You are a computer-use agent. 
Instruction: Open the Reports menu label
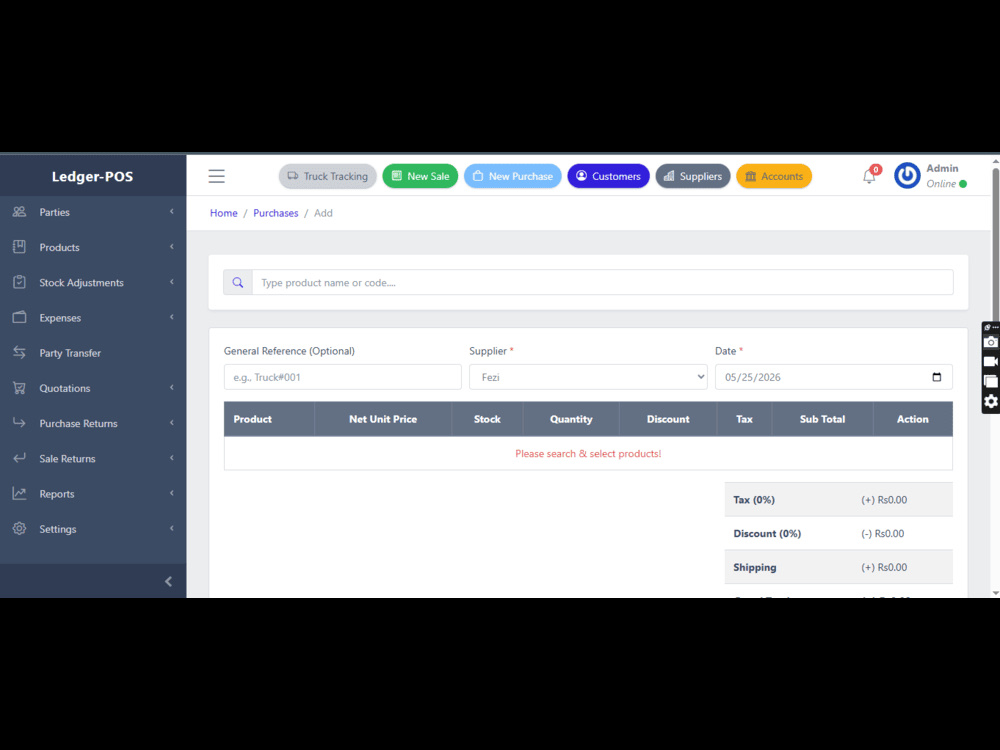[x=57, y=494]
